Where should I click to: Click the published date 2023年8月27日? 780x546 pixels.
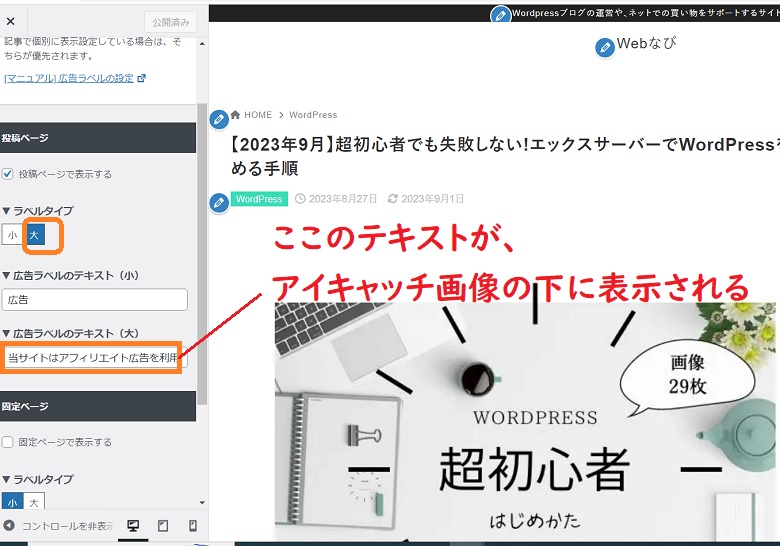pyautogui.click(x=343, y=199)
